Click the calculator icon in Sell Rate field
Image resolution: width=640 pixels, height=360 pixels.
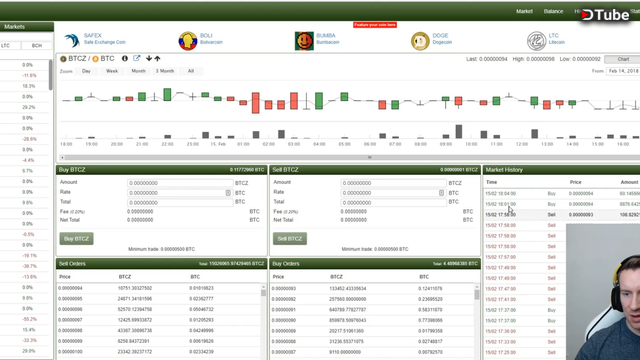pos(441,193)
